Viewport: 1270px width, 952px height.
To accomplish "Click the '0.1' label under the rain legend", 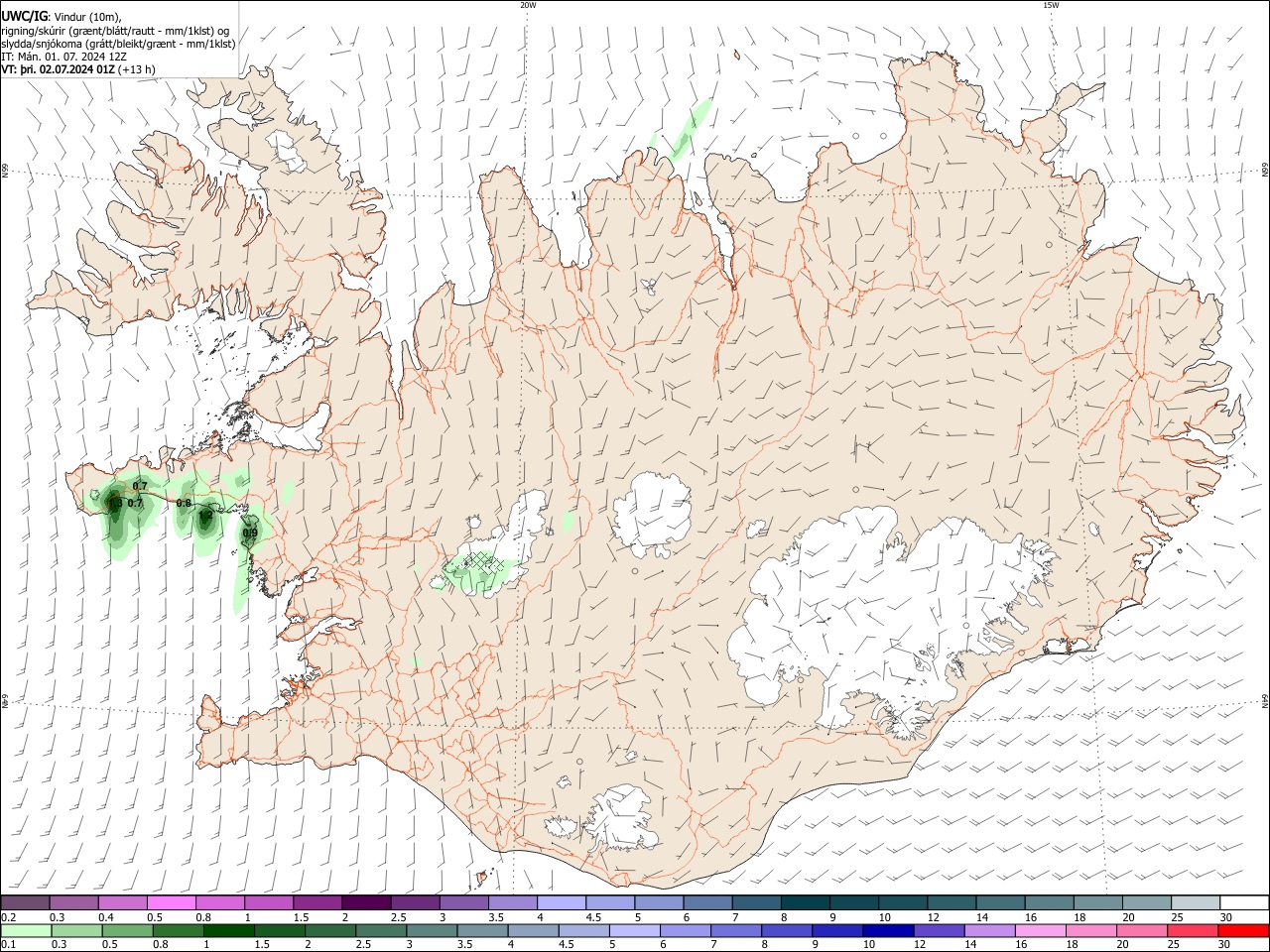I will (x=8, y=945).
